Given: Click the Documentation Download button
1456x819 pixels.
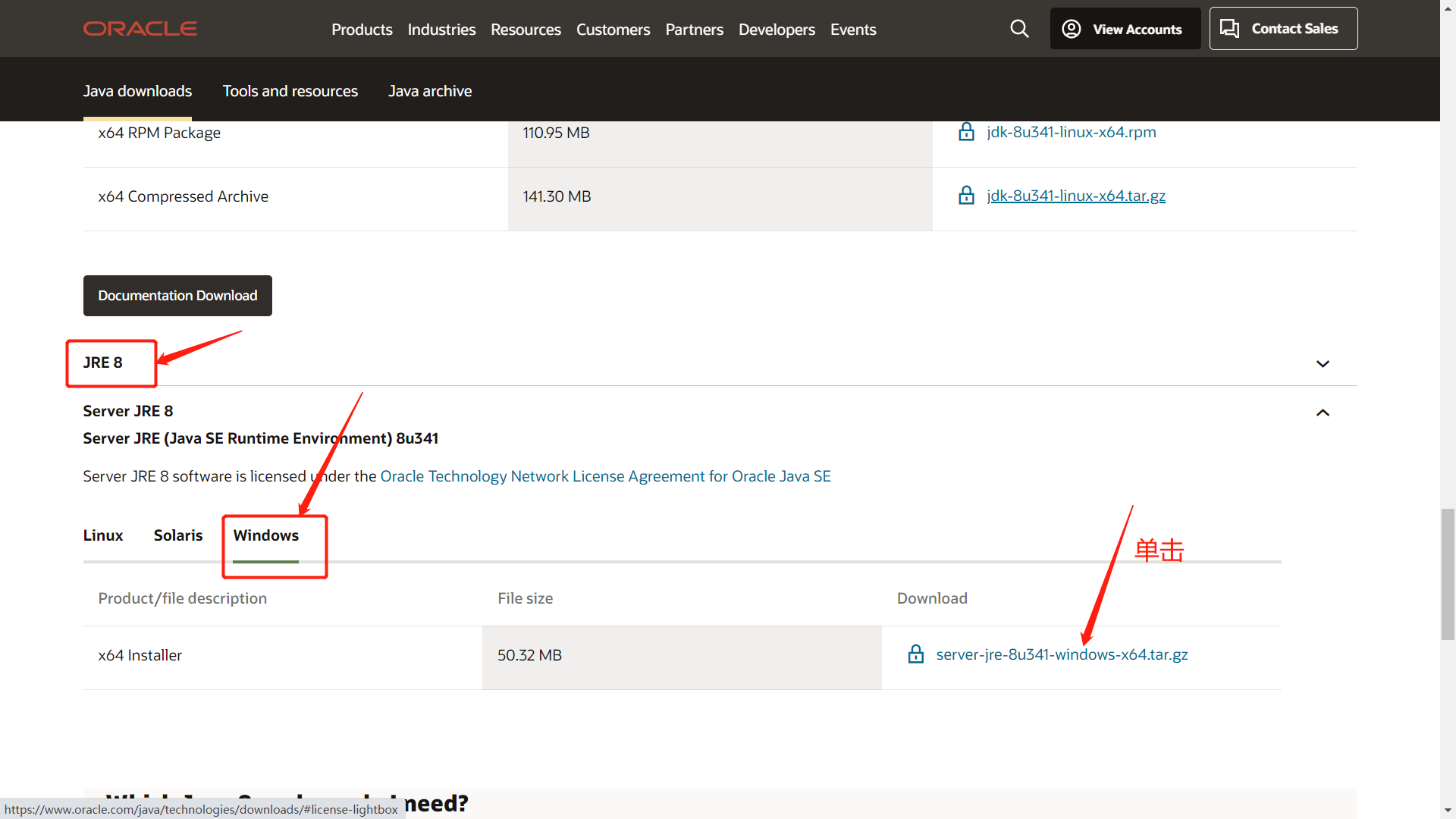Looking at the screenshot, I should coord(177,296).
